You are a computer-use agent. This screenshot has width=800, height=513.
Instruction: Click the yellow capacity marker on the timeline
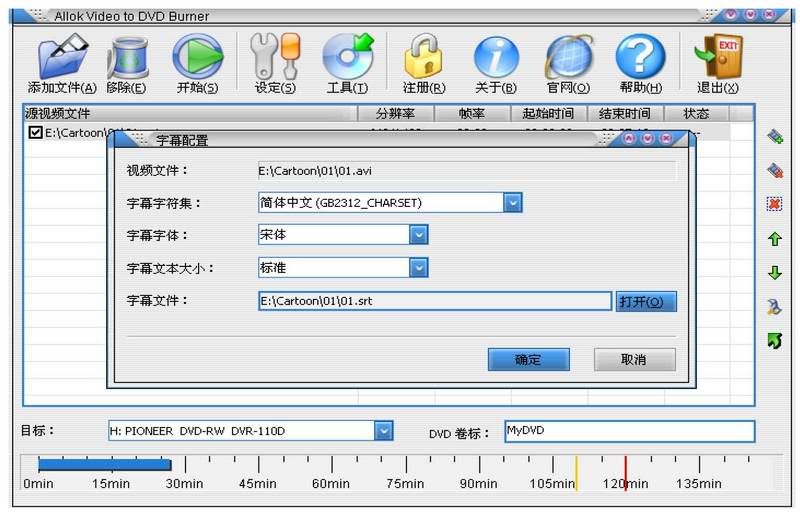pyautogui.click(x=577, y=473)
